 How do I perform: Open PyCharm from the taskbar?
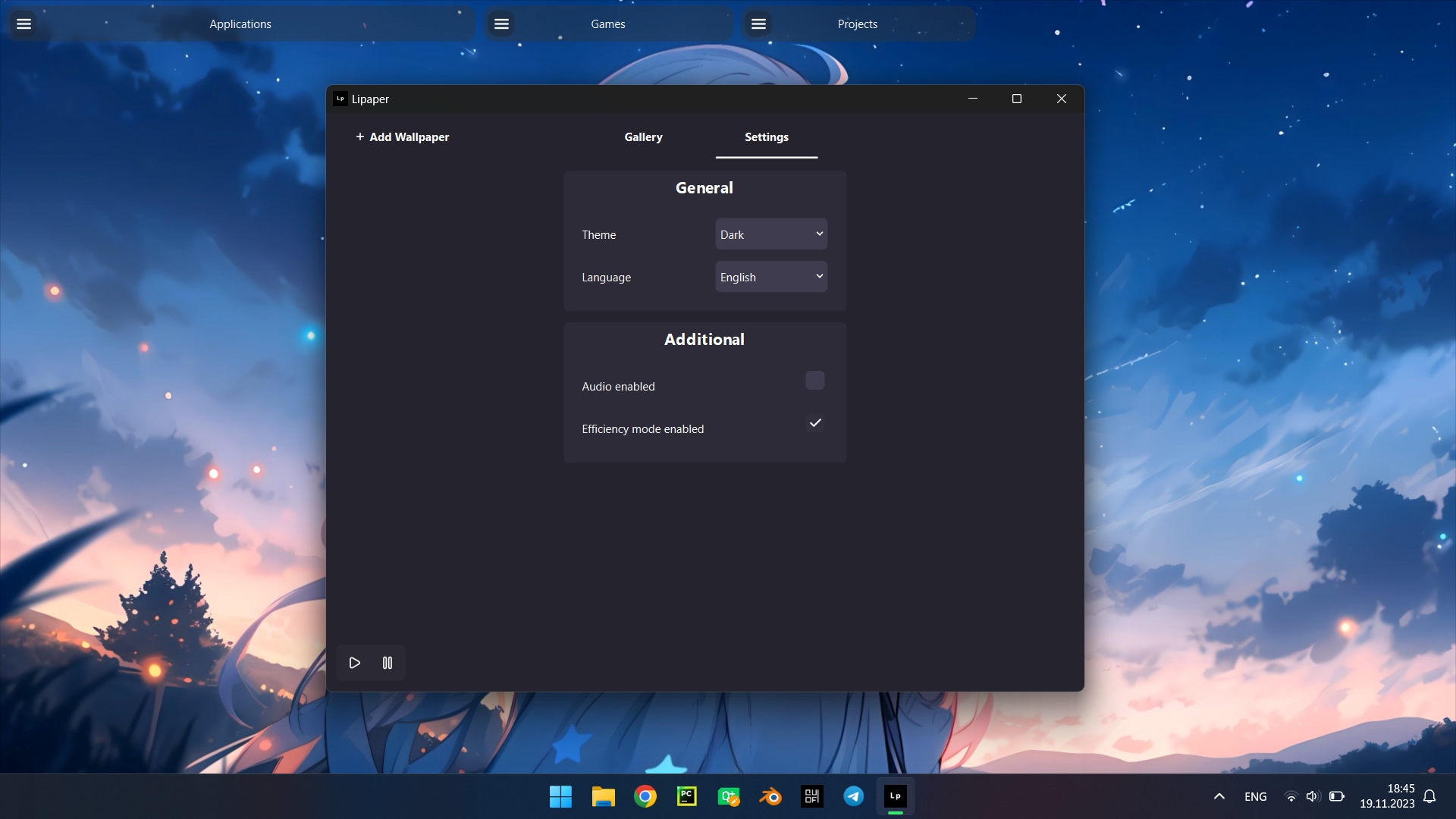click(x=686, y=796)
